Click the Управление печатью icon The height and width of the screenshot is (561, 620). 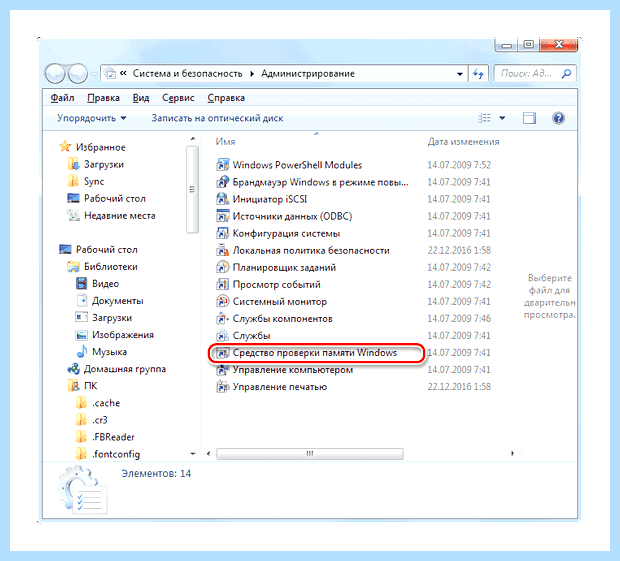click(222, 387)
